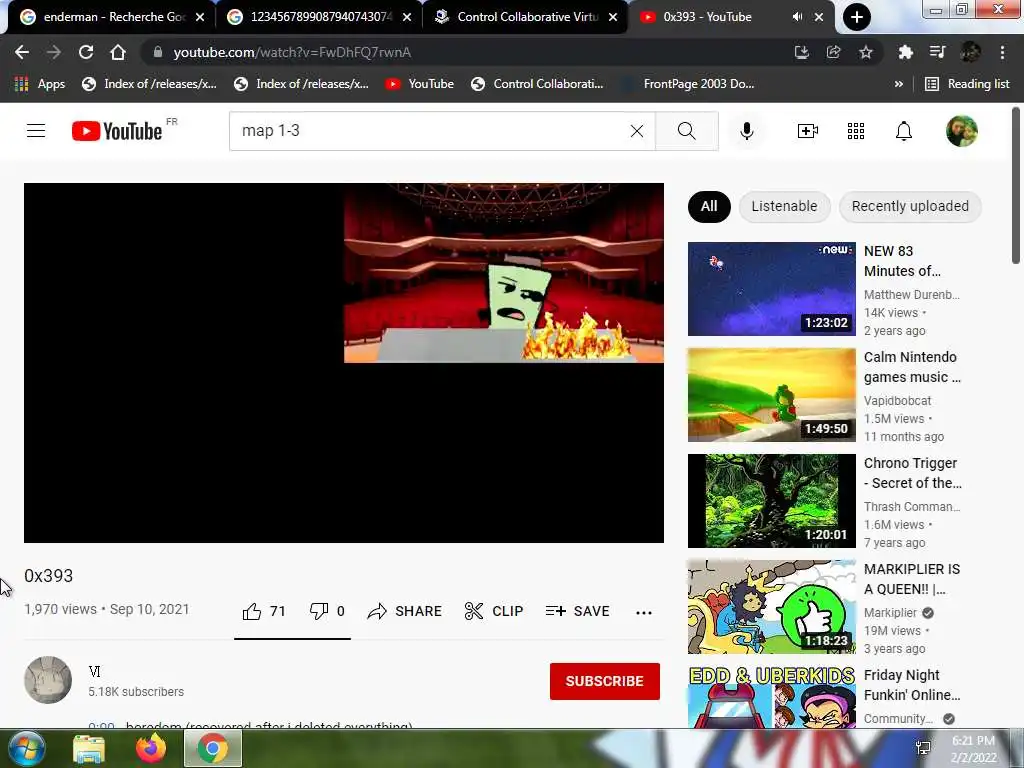The image size is (1024, 768).
Task: Click the Chrome taskbar button
Action: (213, 748)
